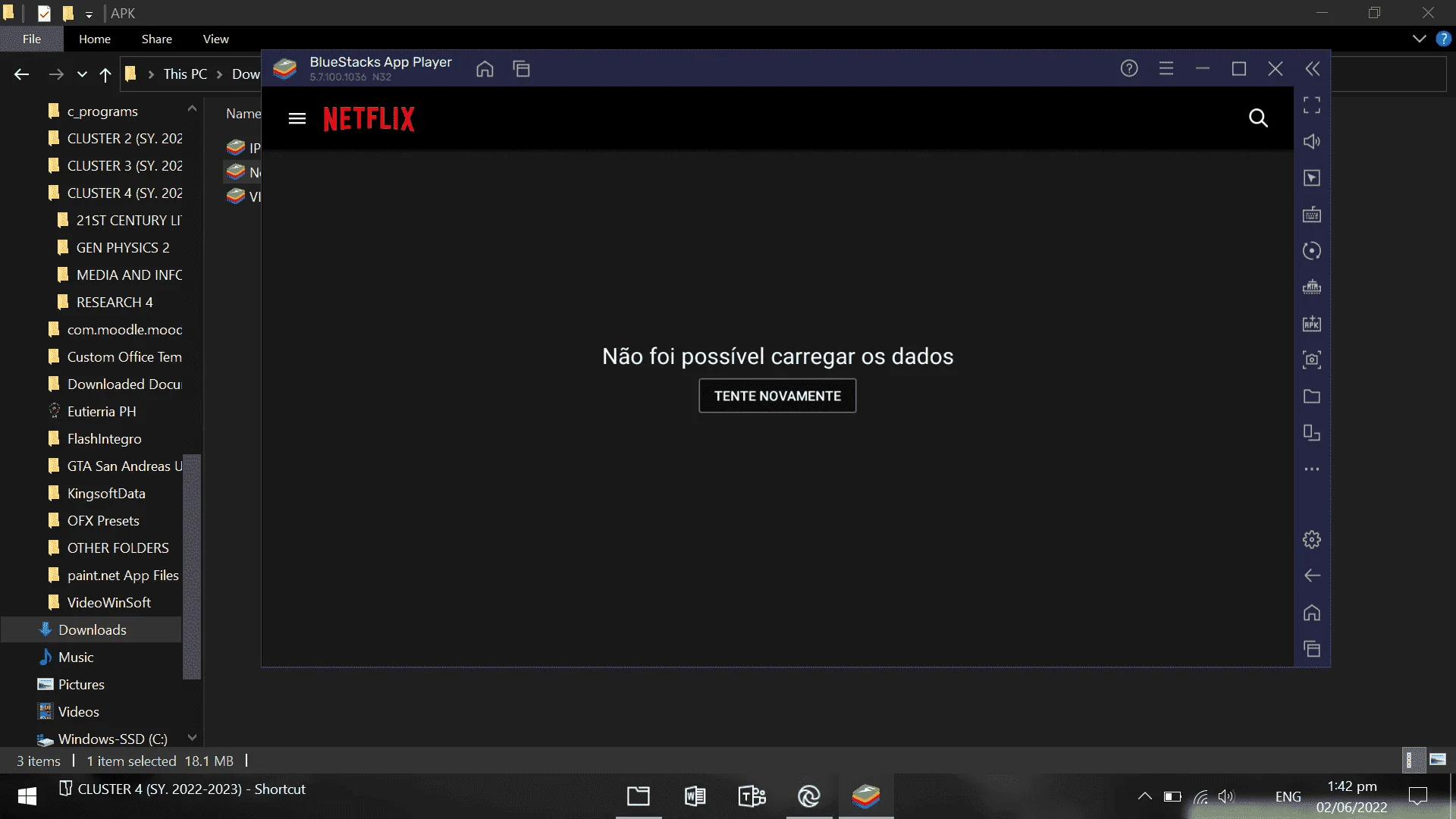
Task: Select CLUSTER 2 folder in navigation pane
Action: tap(114, 139)
